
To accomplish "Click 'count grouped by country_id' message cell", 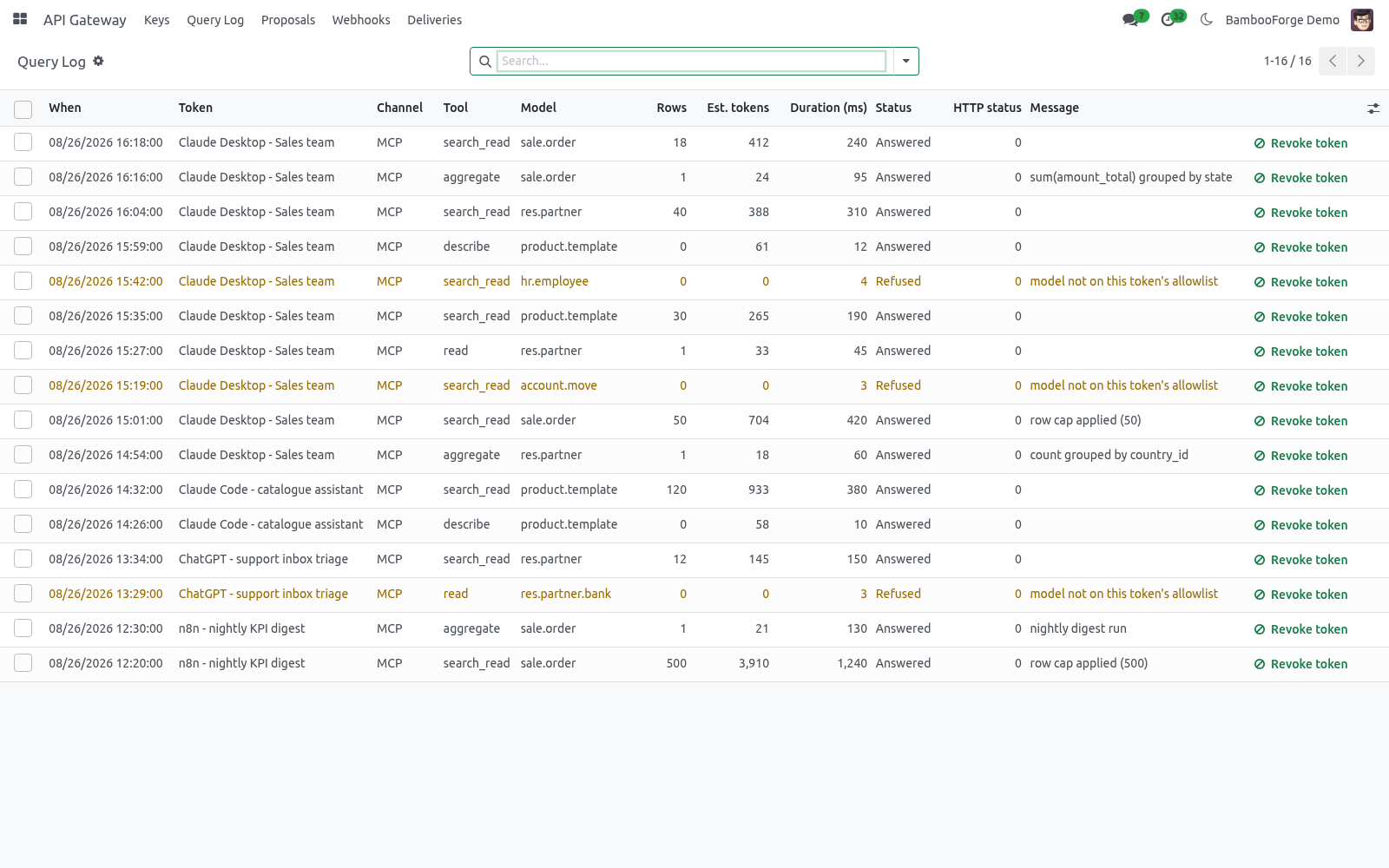I will coord(1109,455).
